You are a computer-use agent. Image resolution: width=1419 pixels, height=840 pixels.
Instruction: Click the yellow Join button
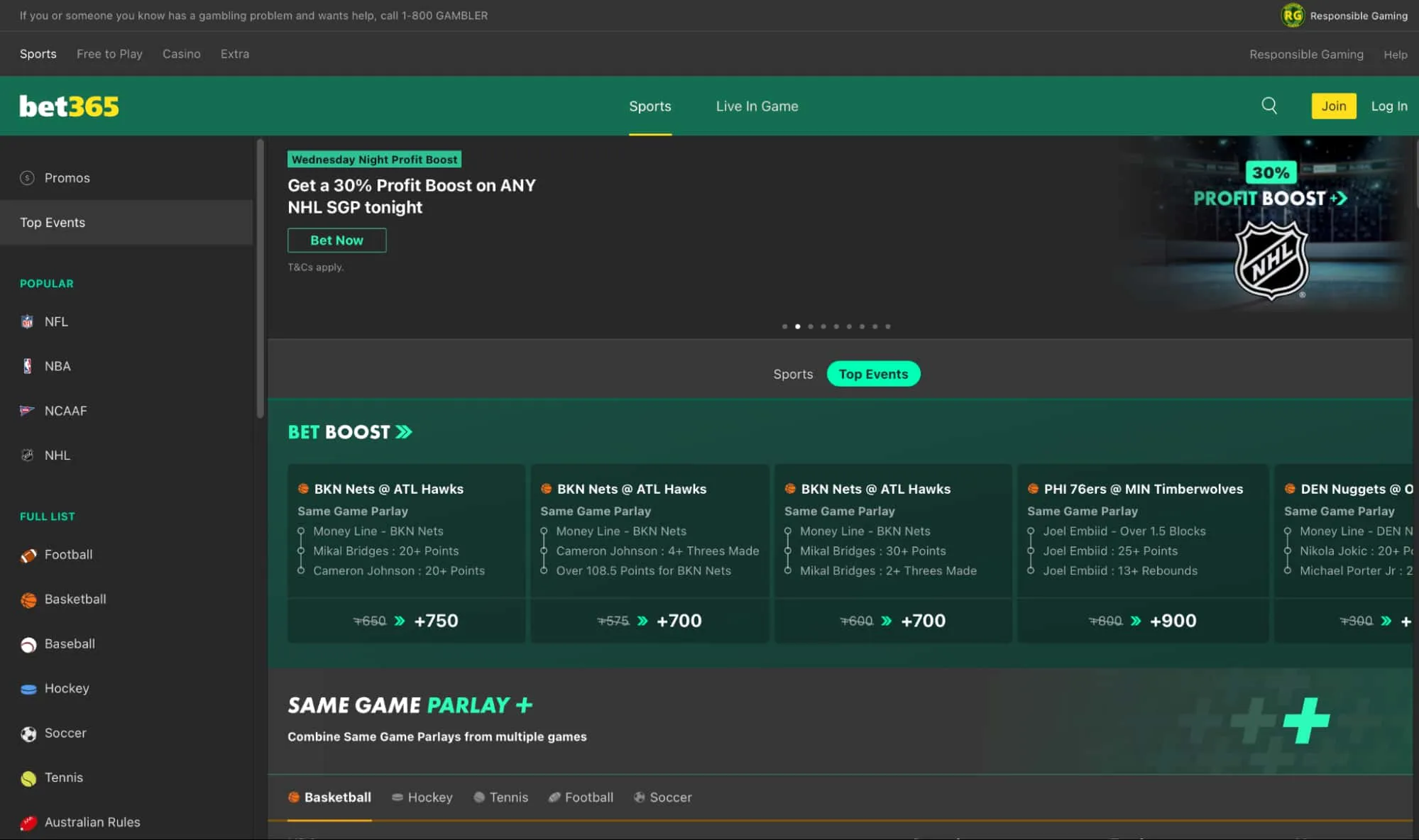tap(1333, 106)
